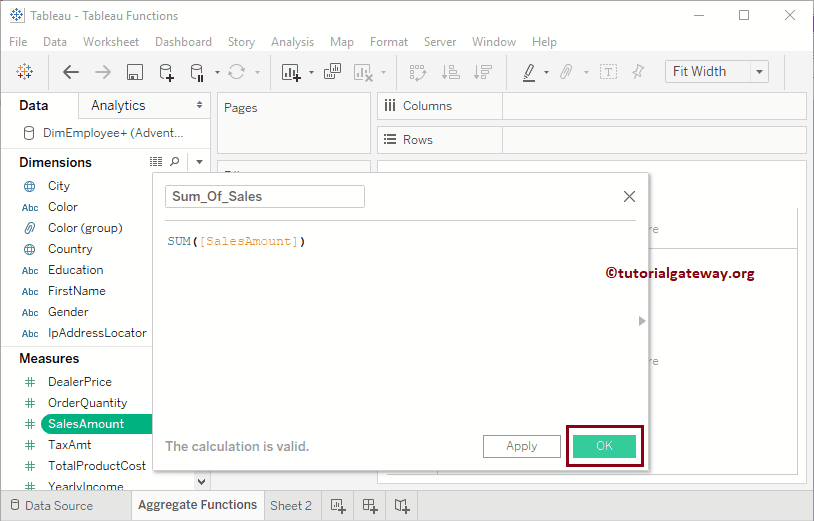
Task: Open the Dimensions pane dropdown arrow
Action: click(x=199, y=162)
